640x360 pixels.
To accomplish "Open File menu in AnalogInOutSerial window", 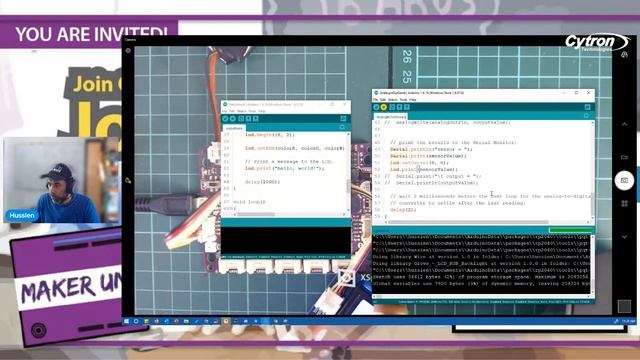I will pos(376,100).
